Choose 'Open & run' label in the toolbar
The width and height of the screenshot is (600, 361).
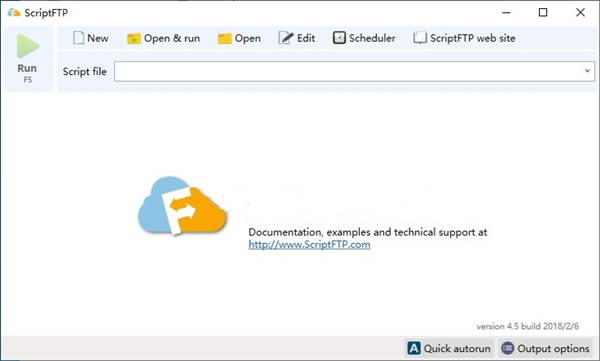172,38
